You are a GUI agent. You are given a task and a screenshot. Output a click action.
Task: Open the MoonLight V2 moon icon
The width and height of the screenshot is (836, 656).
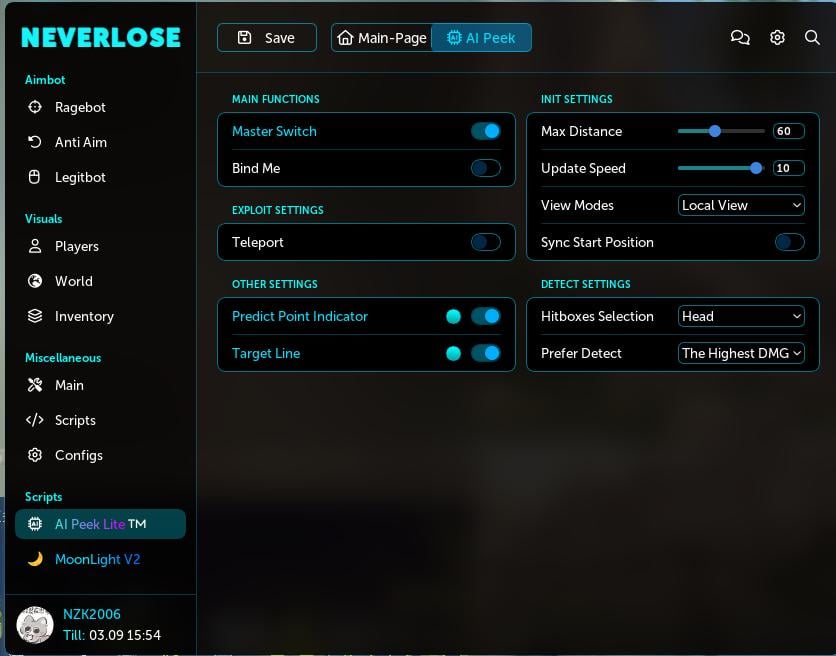pyautogui.click(x=34, y=559)
